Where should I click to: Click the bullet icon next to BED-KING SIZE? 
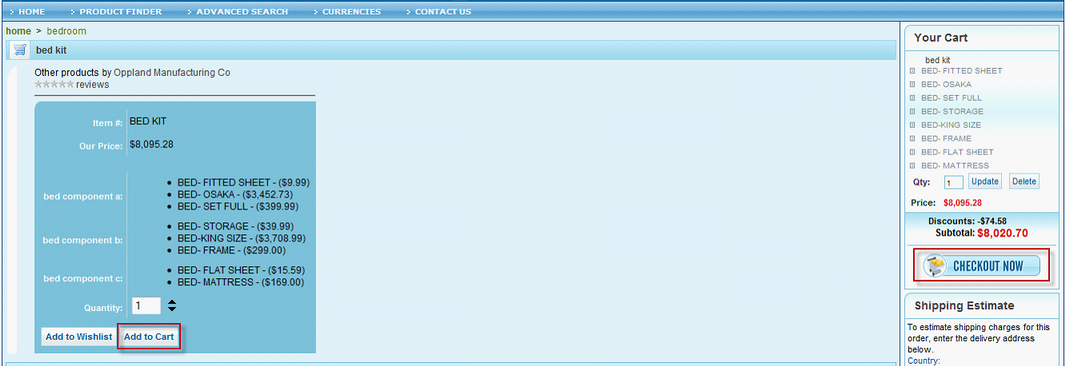point(912,125)
